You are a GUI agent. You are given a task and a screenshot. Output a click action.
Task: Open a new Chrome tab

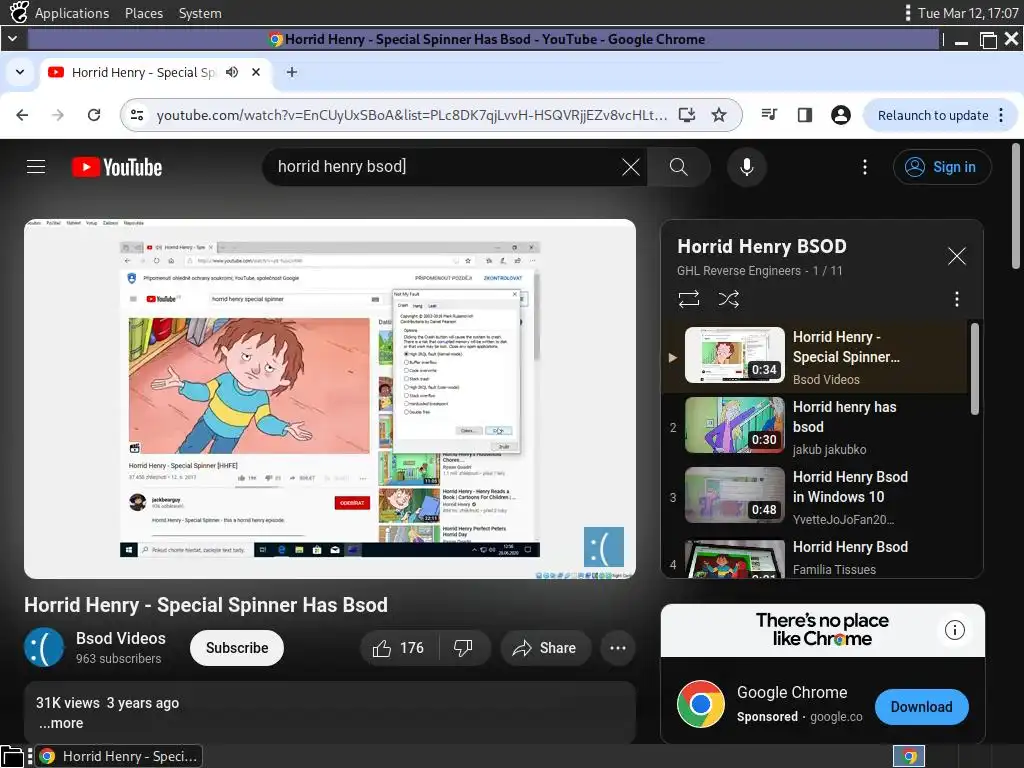tap(292, 72)
